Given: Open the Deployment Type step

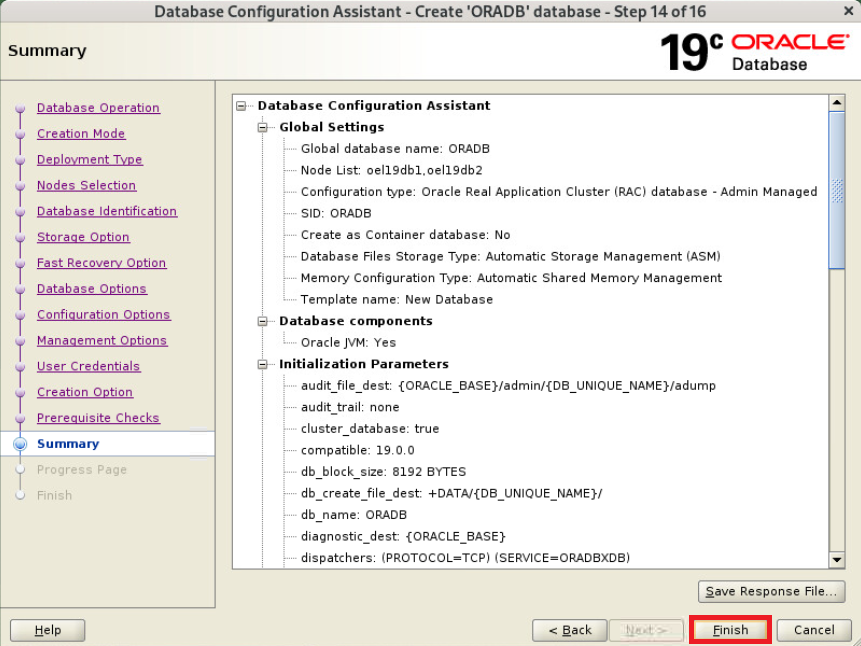Looking at the screenshot, I should [90, 159].
